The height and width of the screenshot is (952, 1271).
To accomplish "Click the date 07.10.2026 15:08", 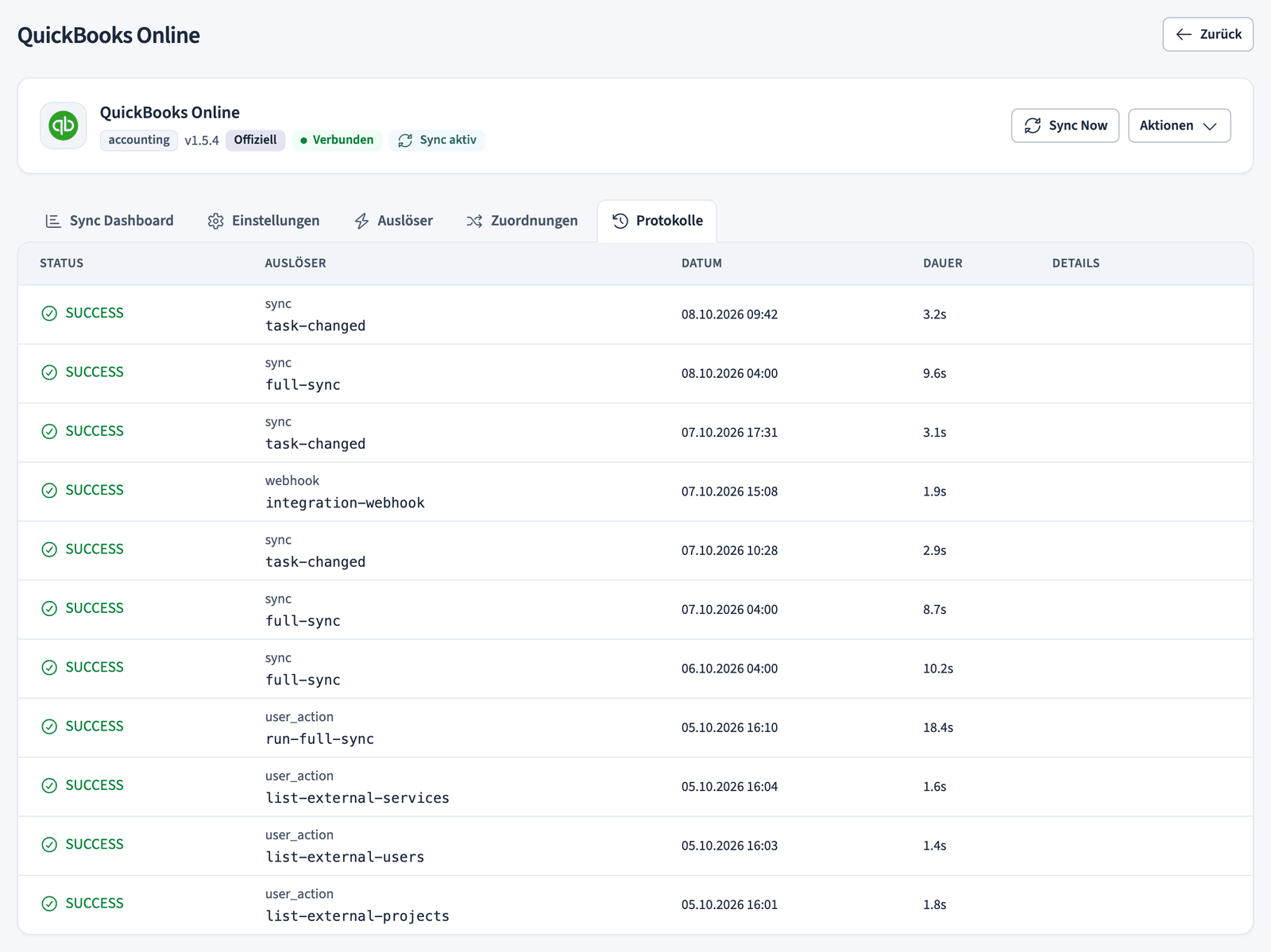I will coord(729,491).
